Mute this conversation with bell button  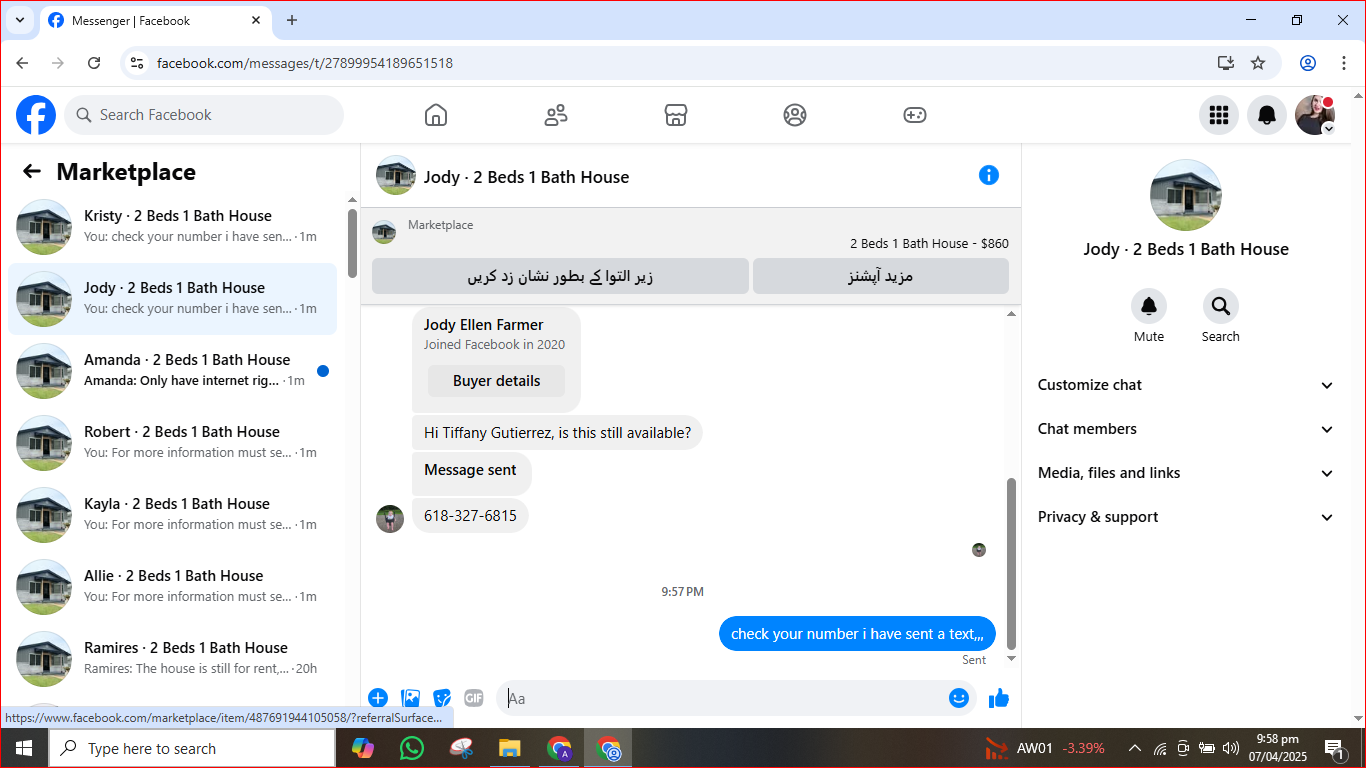(x=1149, y=306)
